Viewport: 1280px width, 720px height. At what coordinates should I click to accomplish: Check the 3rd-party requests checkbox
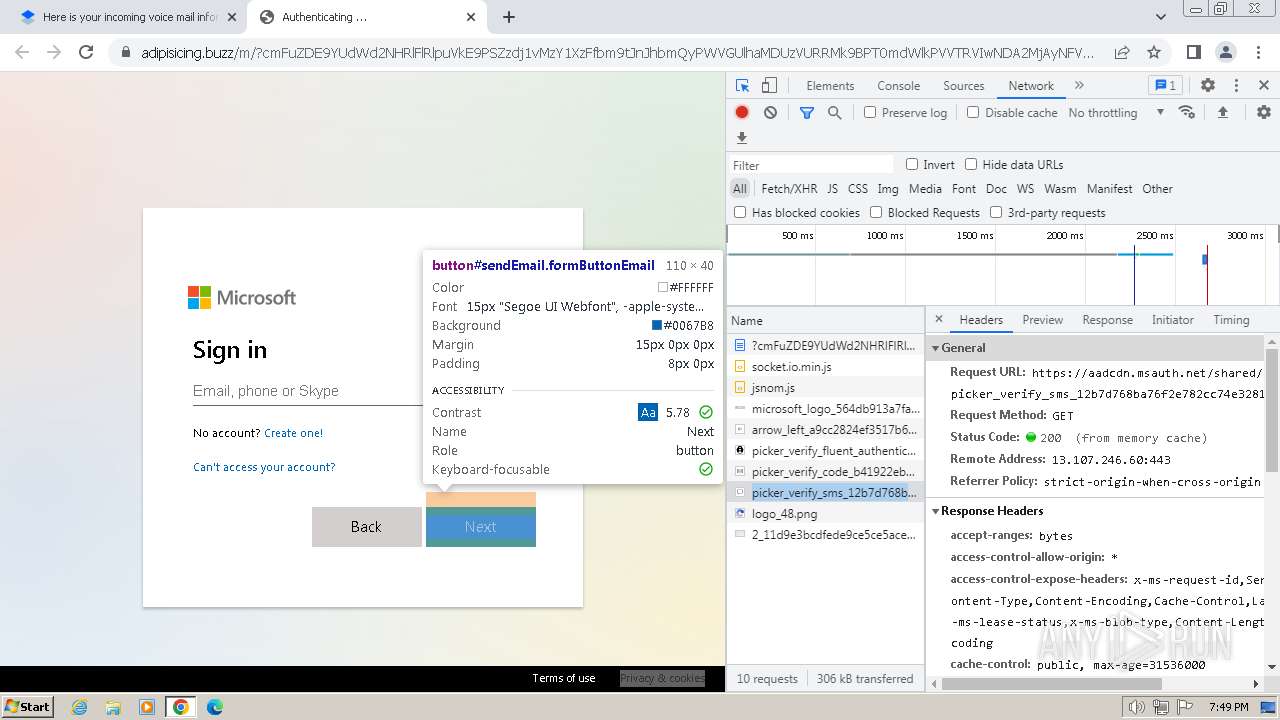point(996,212)
